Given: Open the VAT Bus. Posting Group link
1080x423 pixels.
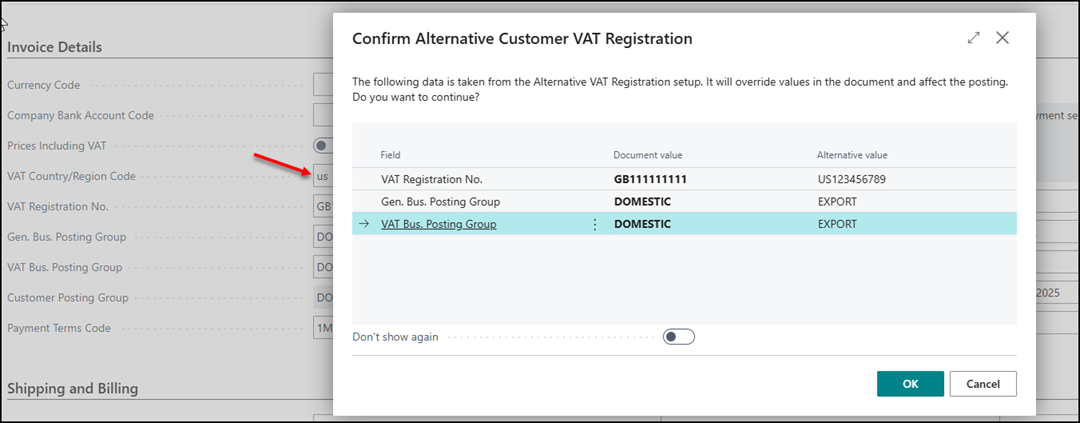Looking at the screenshot, I should [x=439, y=224].
